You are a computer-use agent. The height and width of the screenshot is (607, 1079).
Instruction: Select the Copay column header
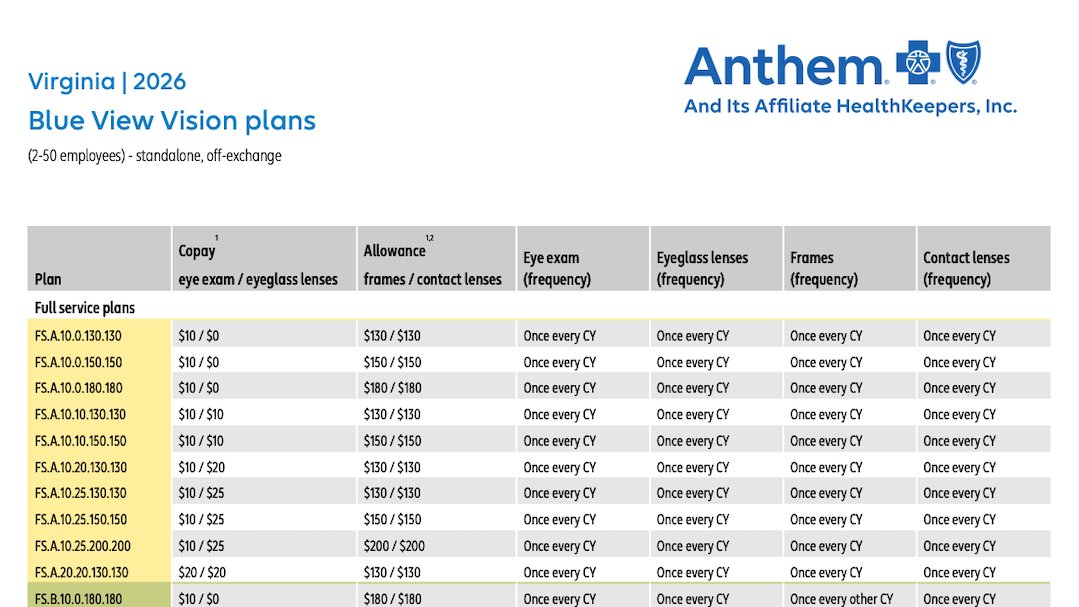(x=258, y=265)
